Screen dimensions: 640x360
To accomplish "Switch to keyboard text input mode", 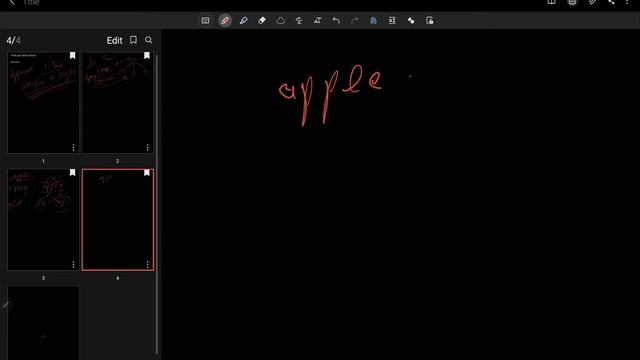I will tap(205, 20).
